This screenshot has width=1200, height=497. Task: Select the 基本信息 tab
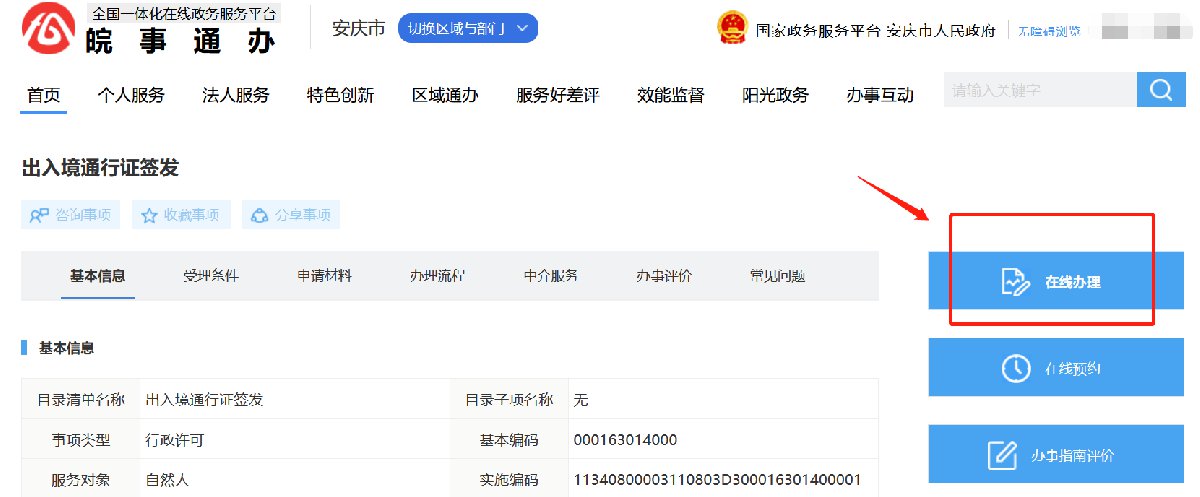pyautogui.click(x=97, y=276)
